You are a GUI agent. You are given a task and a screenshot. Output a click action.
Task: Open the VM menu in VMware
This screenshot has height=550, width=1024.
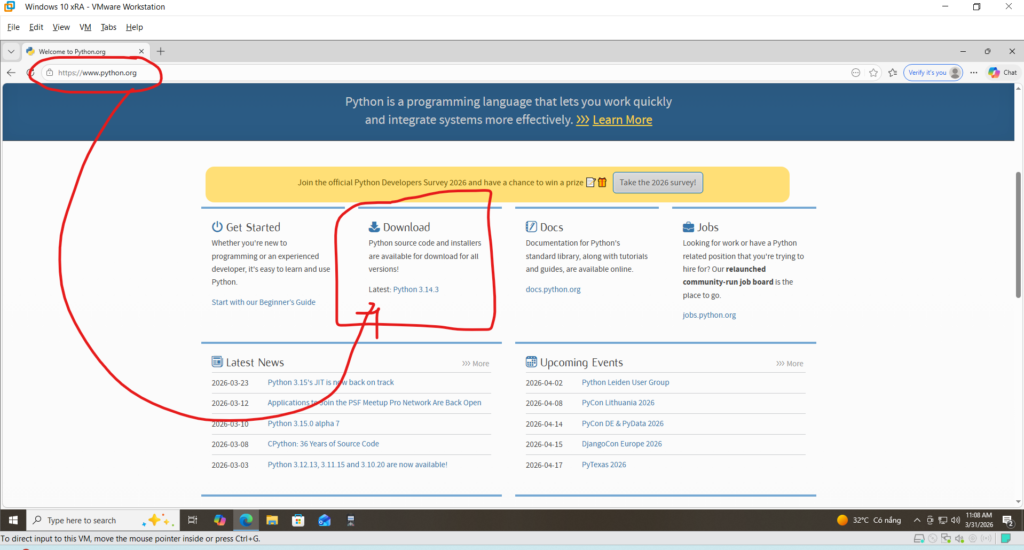[83, 27]
